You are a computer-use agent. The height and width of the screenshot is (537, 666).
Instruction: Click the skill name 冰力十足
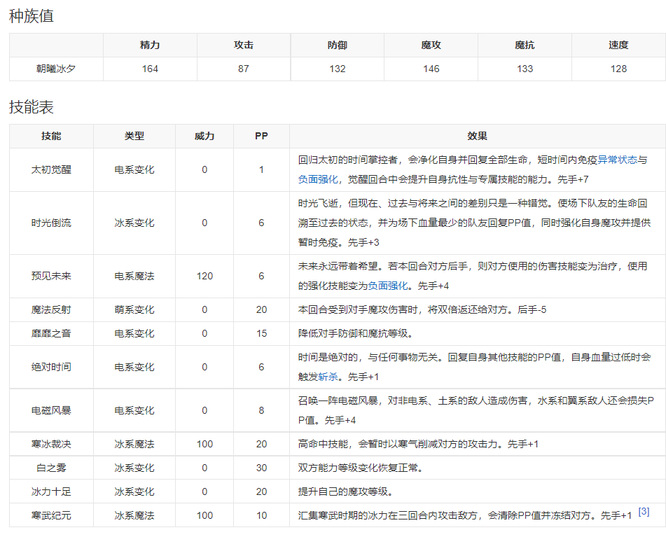click(x=51, y=492)
